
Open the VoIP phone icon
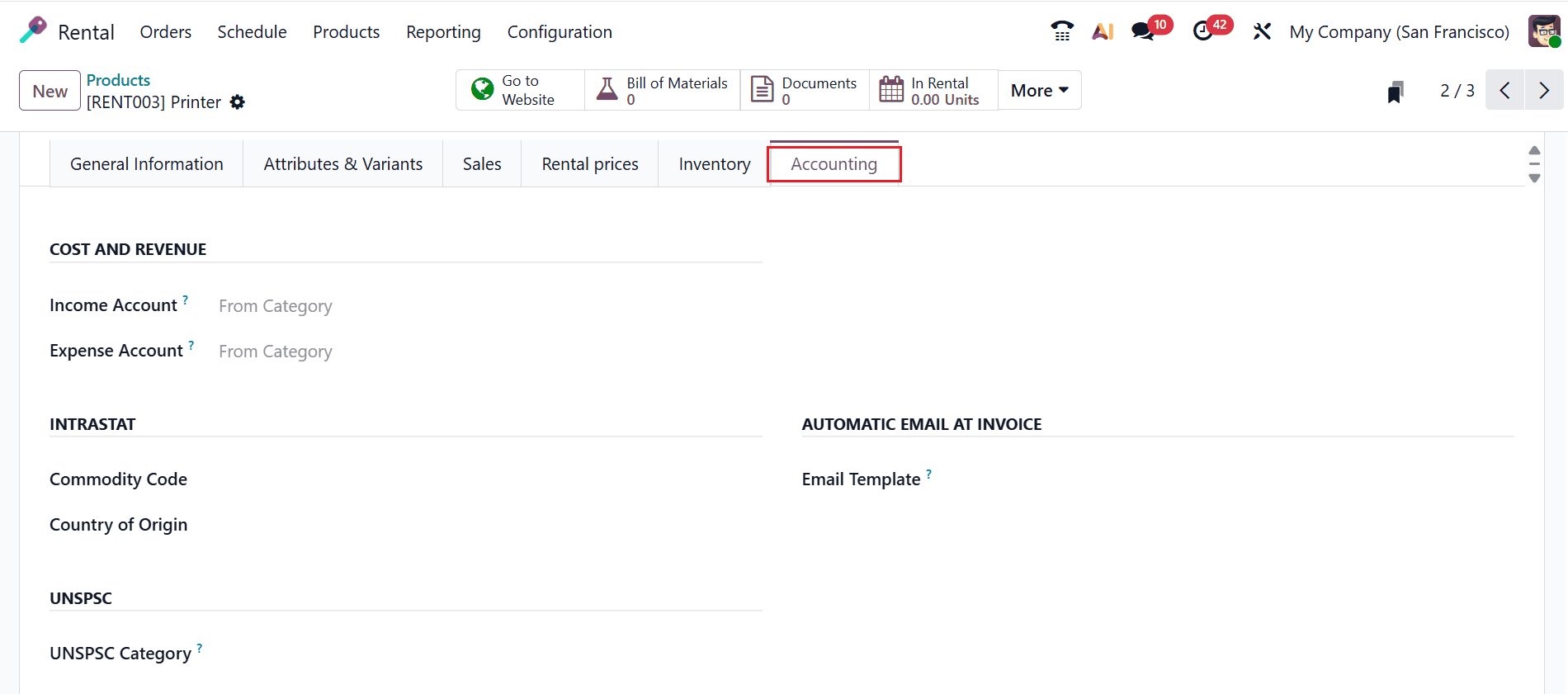point(1062,31)
